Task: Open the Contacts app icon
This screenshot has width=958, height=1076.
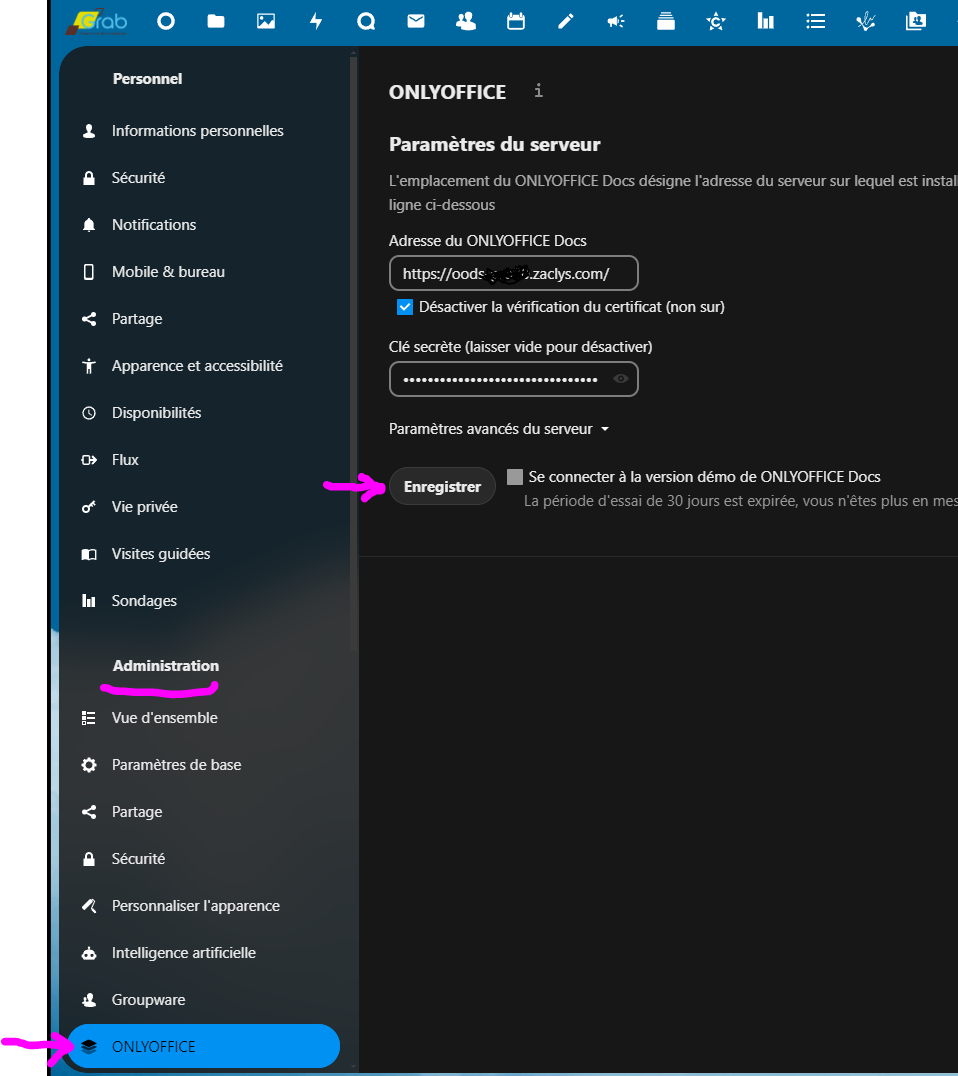Action: (466, 21)
